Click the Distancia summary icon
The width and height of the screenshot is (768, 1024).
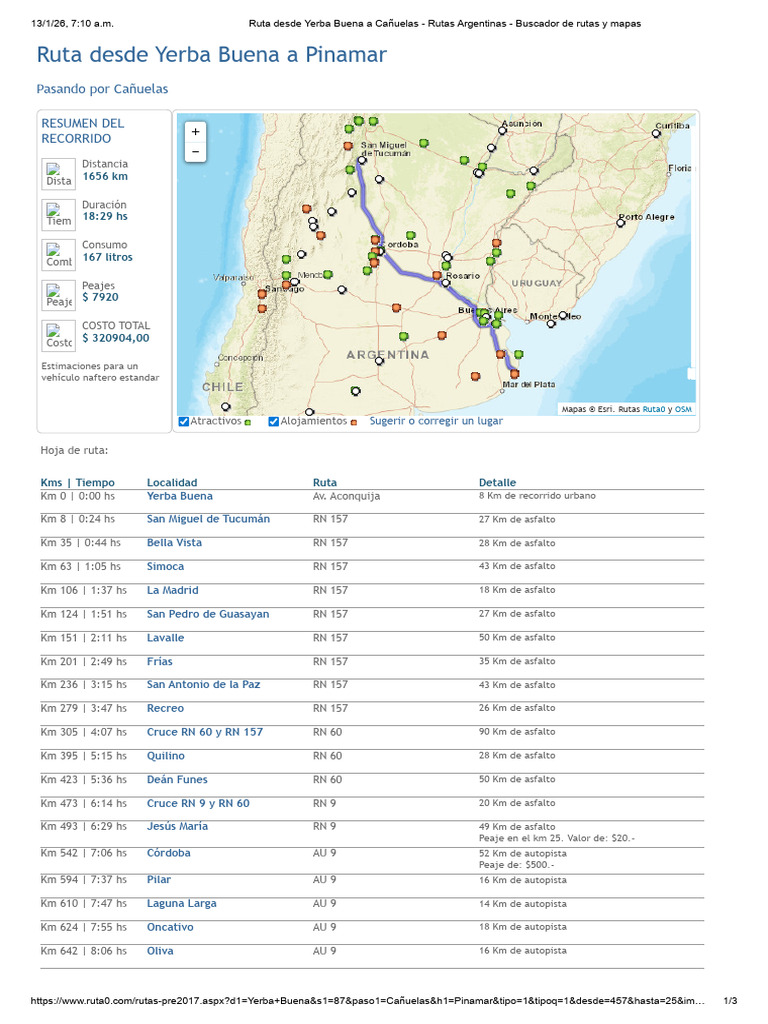(x=58, y=174)
